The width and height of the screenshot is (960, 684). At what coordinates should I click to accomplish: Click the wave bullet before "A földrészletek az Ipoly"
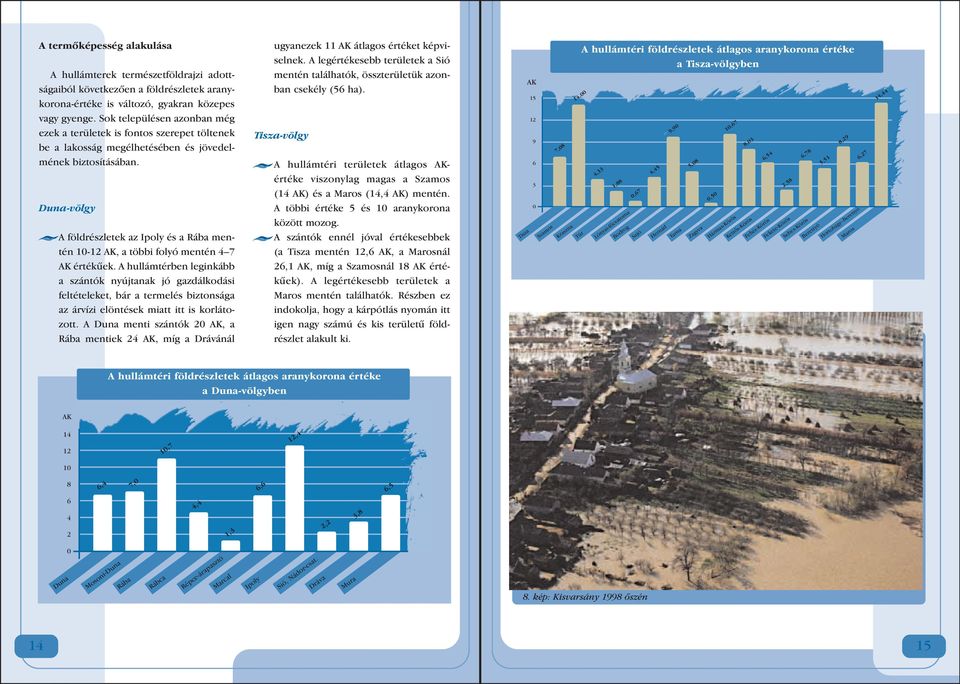[48, 238]
